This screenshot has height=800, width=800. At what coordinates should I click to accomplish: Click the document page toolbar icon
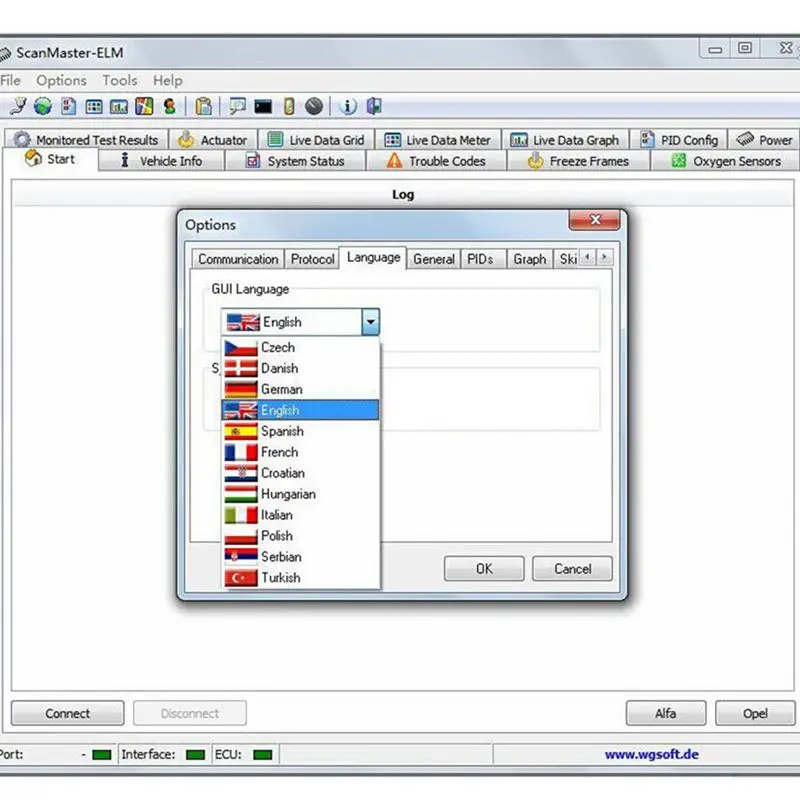(69, 106)
